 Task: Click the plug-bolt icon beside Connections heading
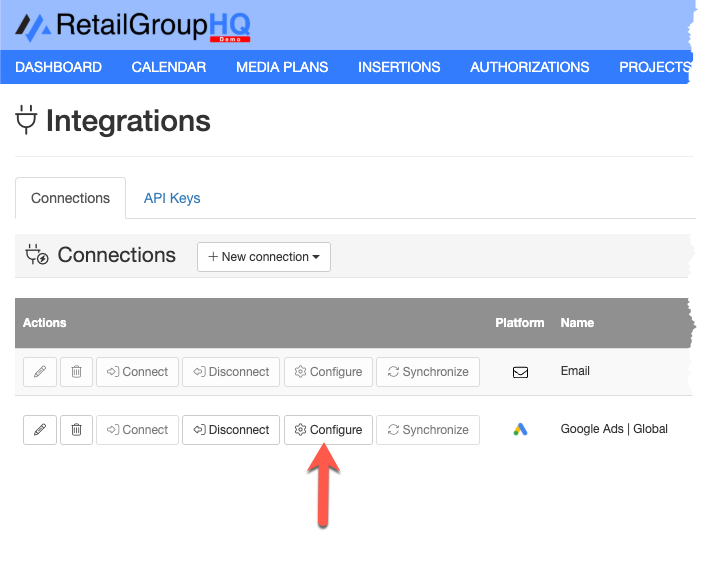[x=36, y=255]
